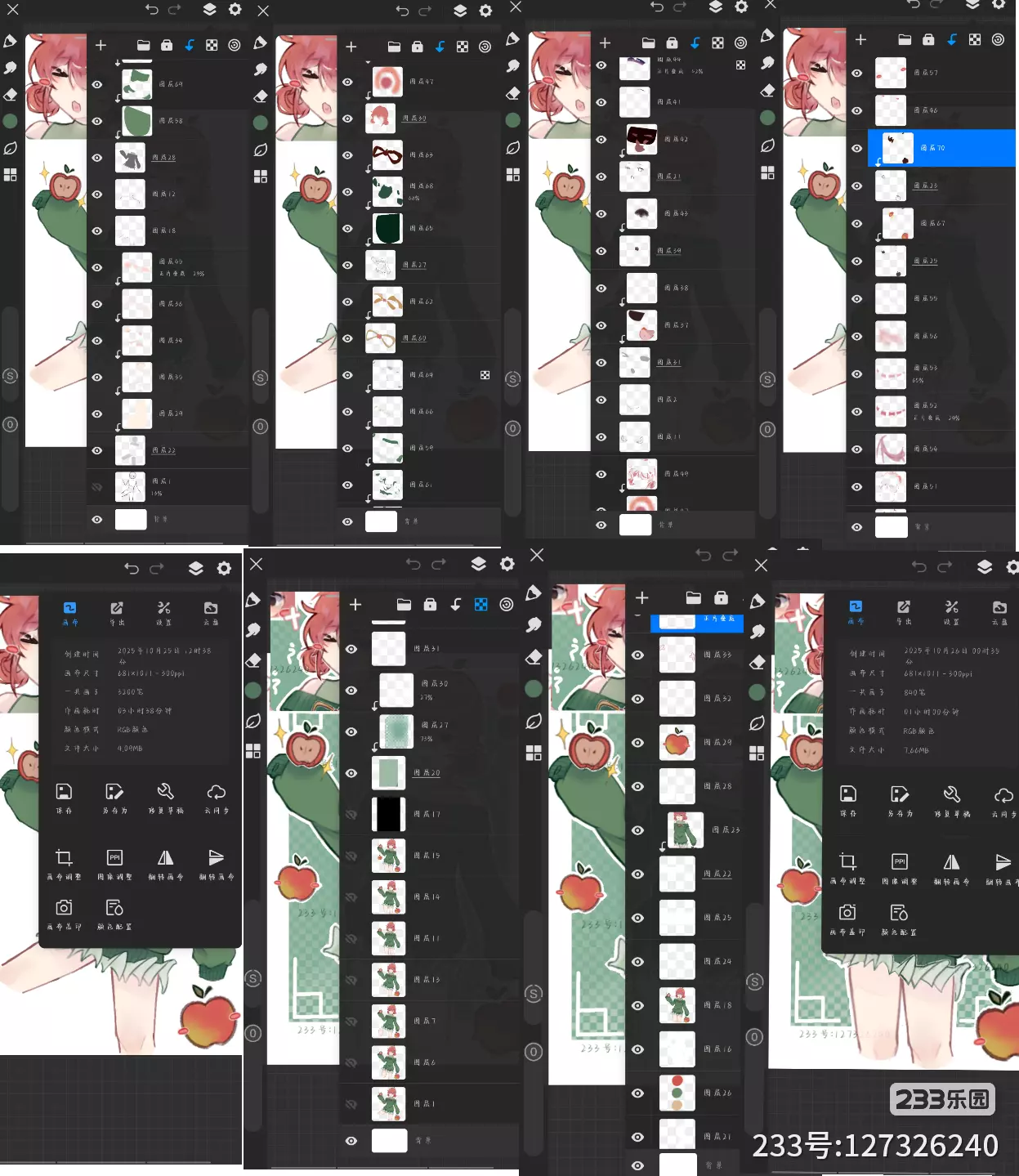1019x1176 pixels.
Task: Undo in second bottom screenshot top bar
Action: pos(413,564)
